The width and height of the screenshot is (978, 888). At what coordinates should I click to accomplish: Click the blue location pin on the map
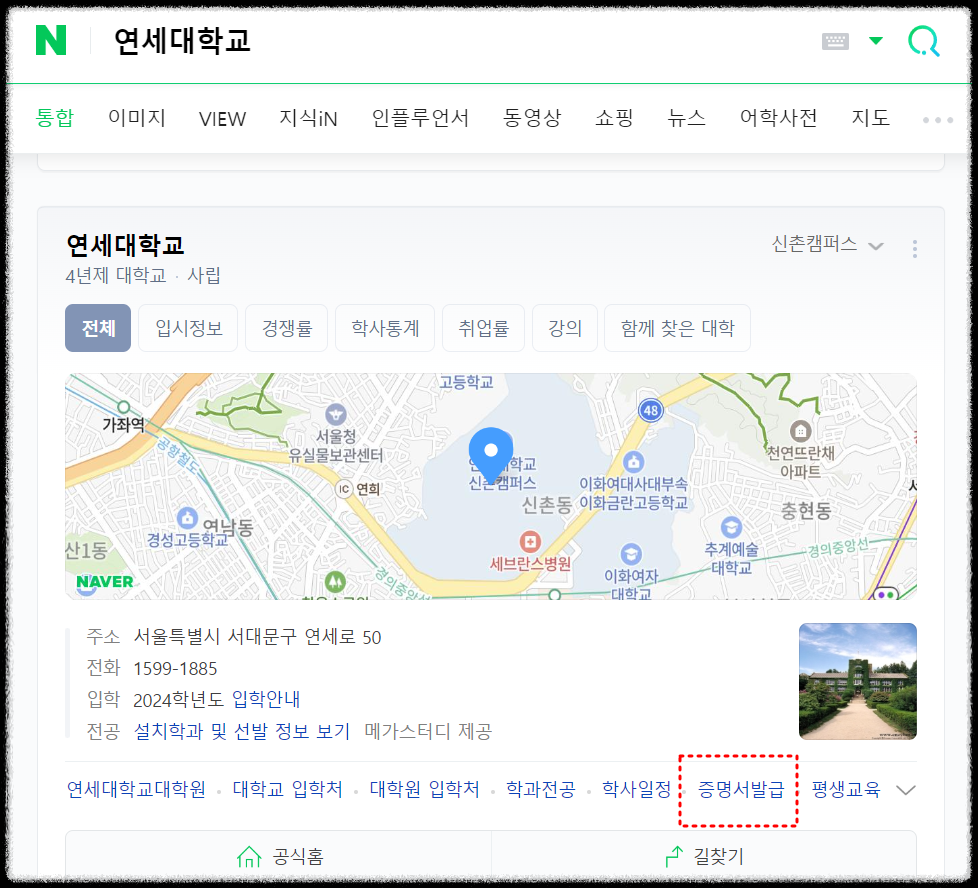(x=491, y=455)
